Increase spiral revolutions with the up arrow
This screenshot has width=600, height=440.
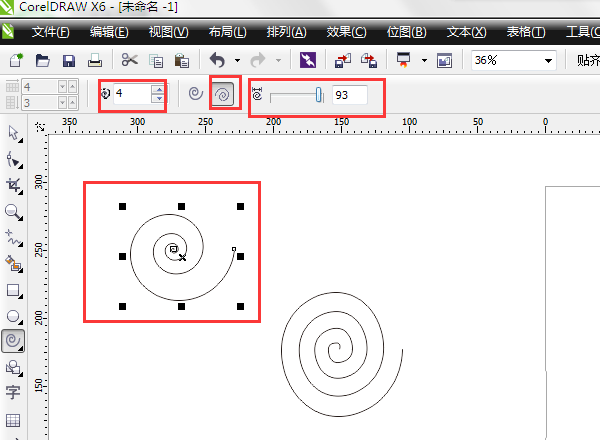pos(158,90)
